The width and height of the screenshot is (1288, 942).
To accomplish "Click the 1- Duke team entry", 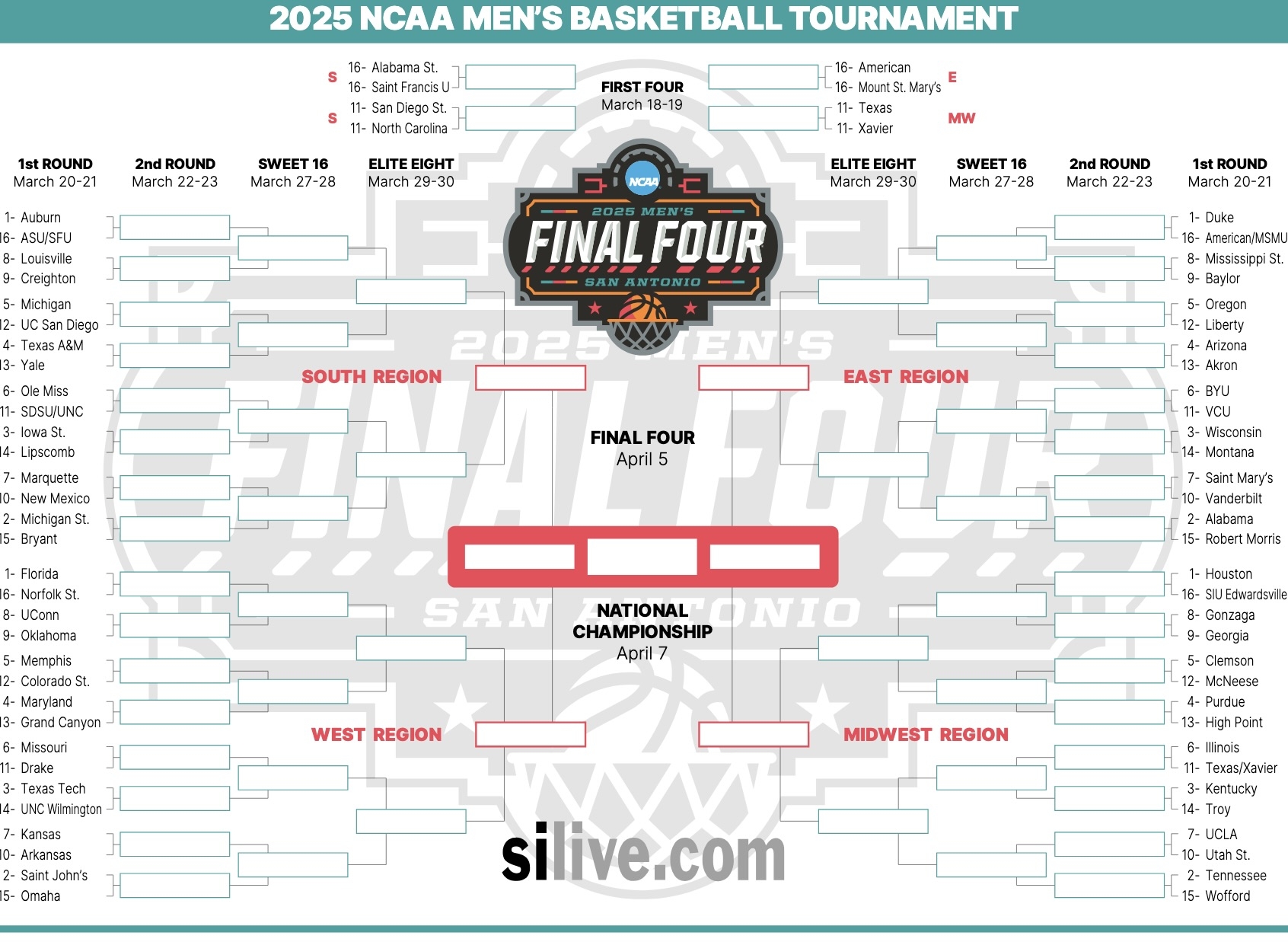I will pyautogui.click(x=1219, y=218).
